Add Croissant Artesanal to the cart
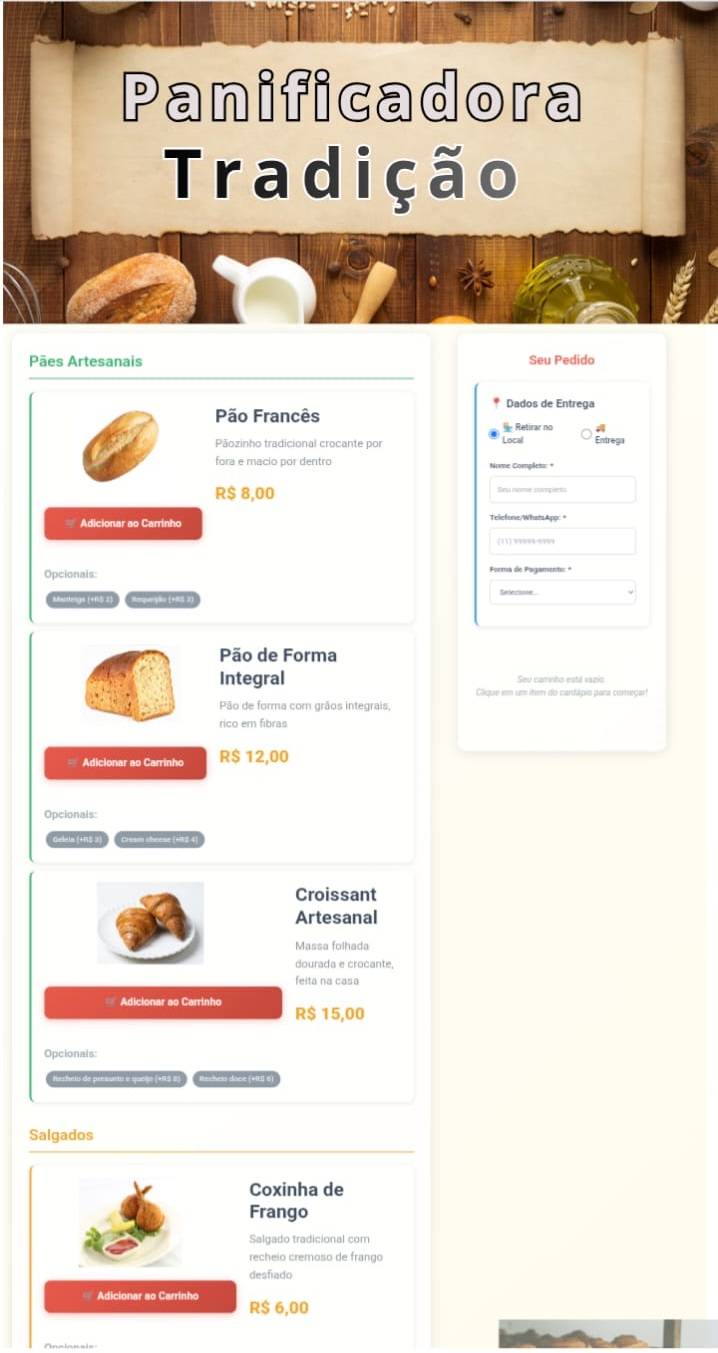 click(163, 1002)
